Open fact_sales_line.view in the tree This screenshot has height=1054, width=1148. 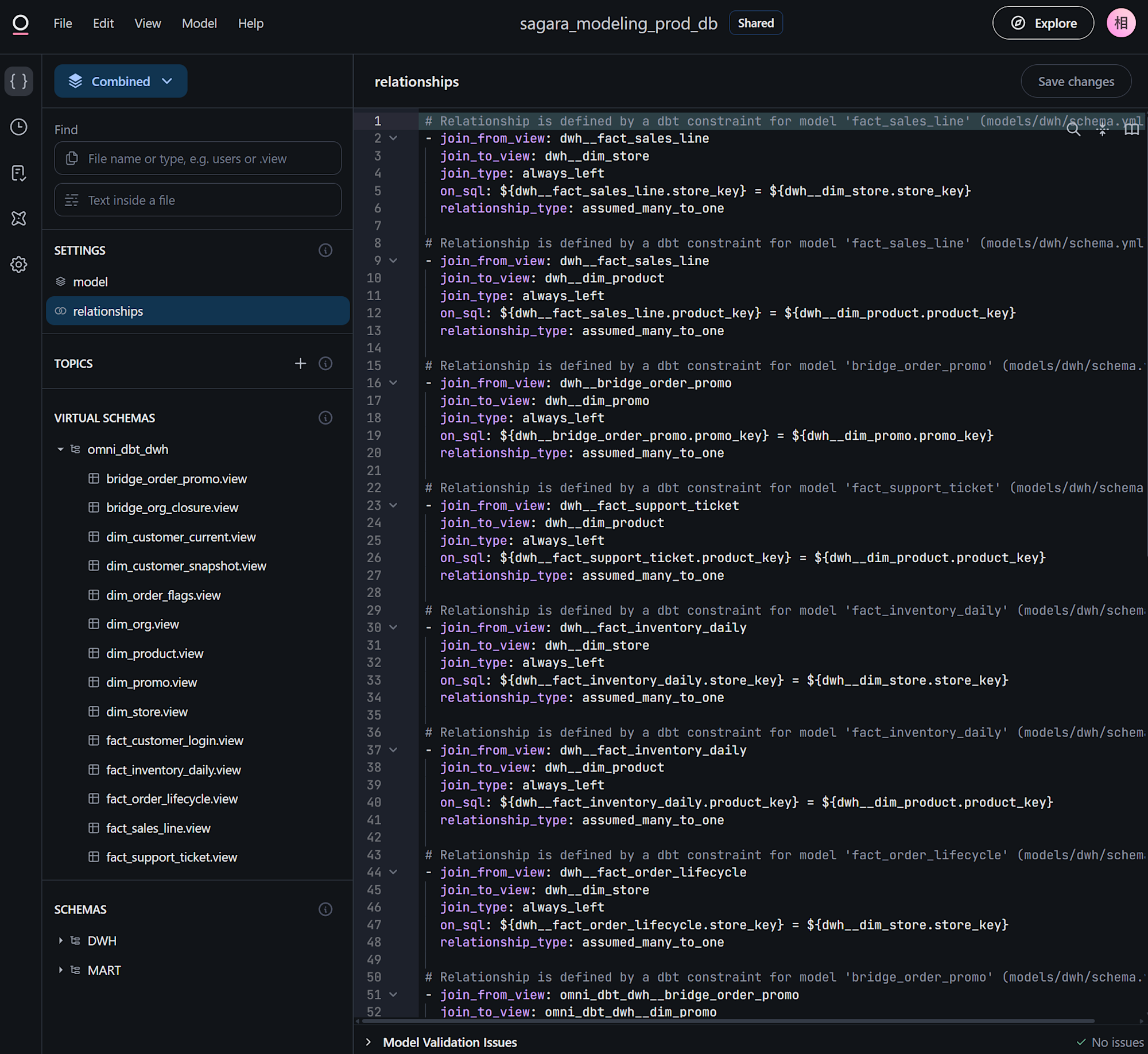click(x=158, y=828)
